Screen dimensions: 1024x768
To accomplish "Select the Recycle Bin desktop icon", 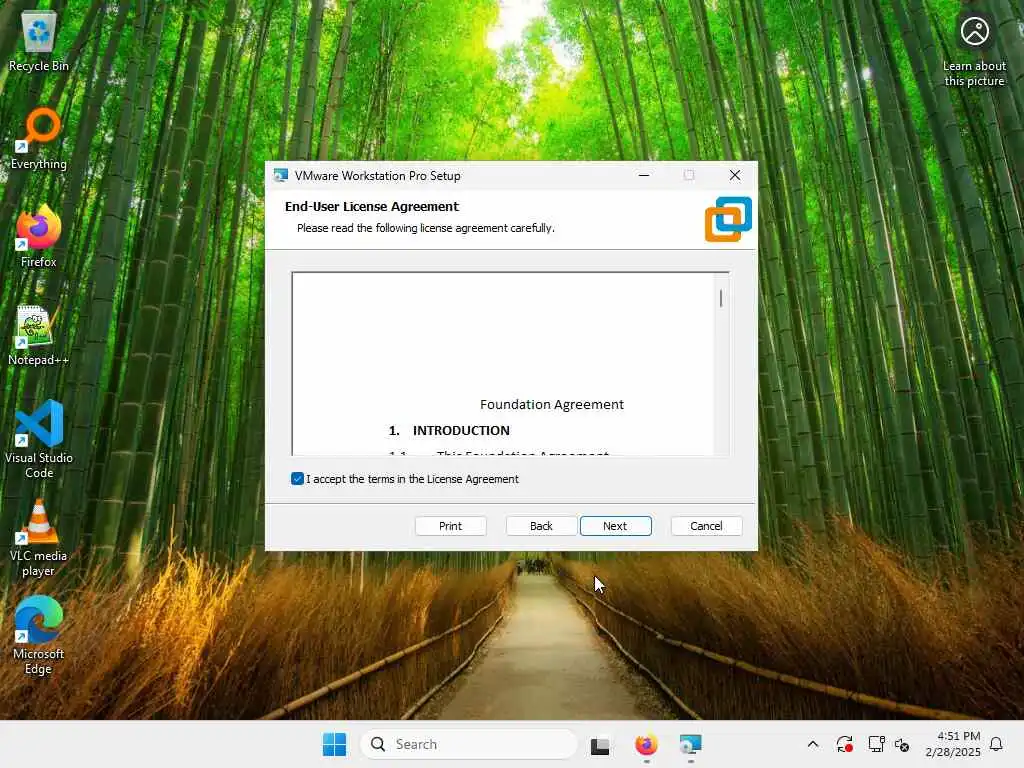I will (39, 42).
